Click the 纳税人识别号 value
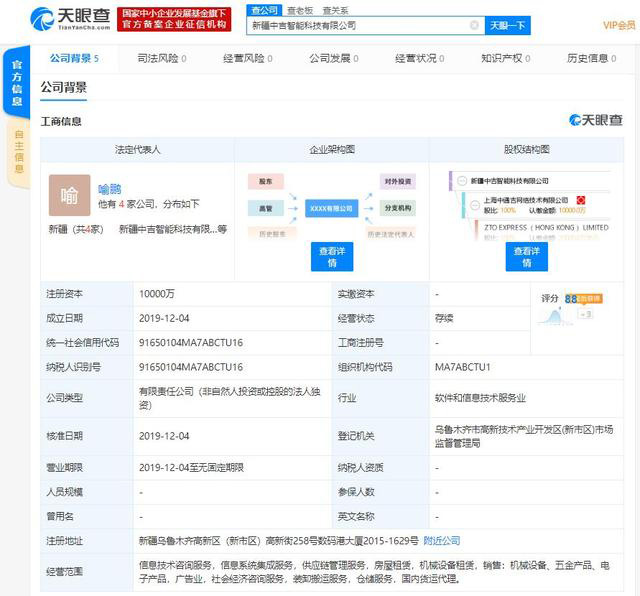 click(191, 367)
